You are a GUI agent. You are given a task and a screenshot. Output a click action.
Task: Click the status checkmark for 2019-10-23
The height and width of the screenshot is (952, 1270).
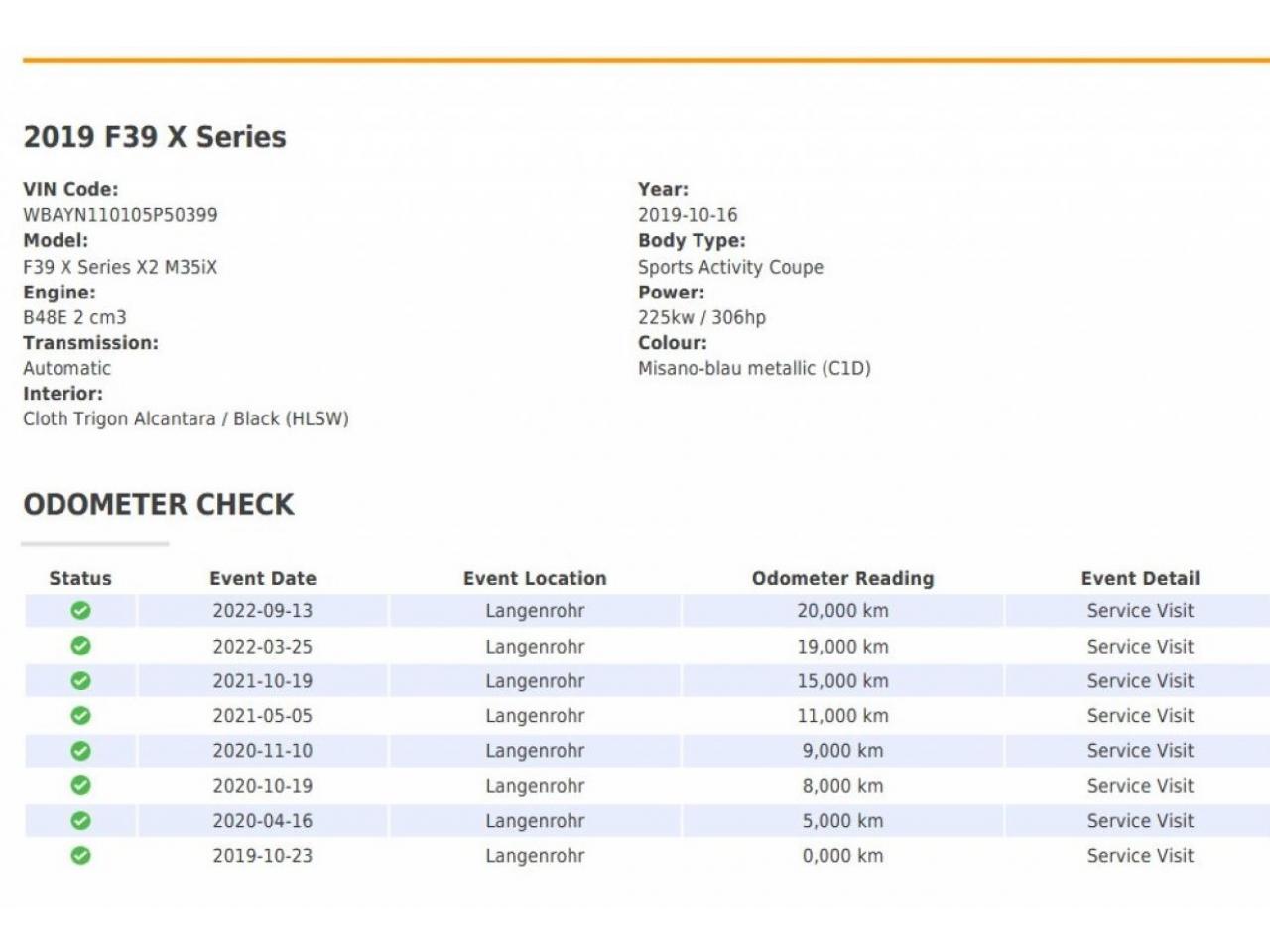coord(81,856)
